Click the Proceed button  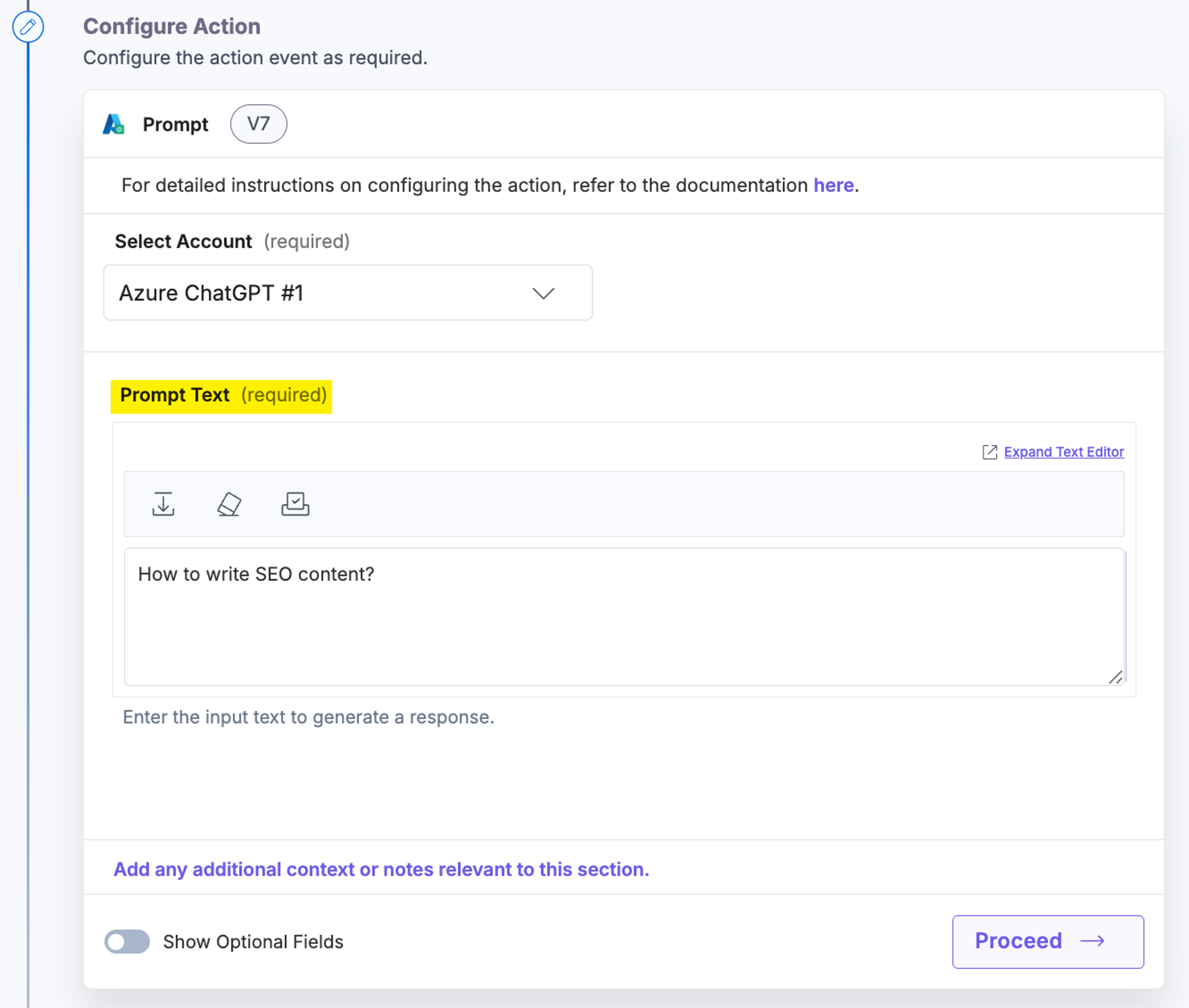tap(1048, 941)
